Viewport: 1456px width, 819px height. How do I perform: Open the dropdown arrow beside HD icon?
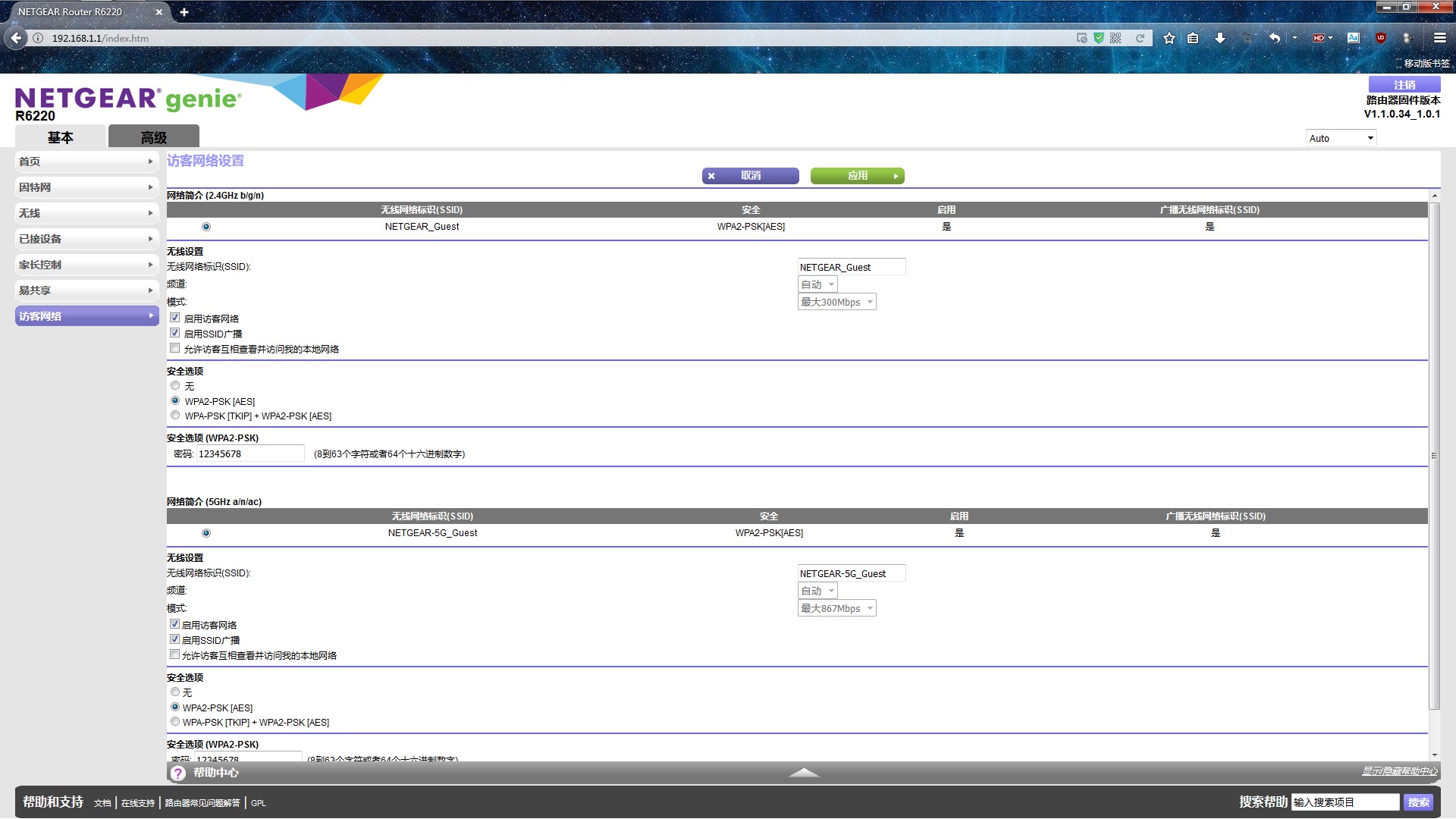pos(1330,38)
